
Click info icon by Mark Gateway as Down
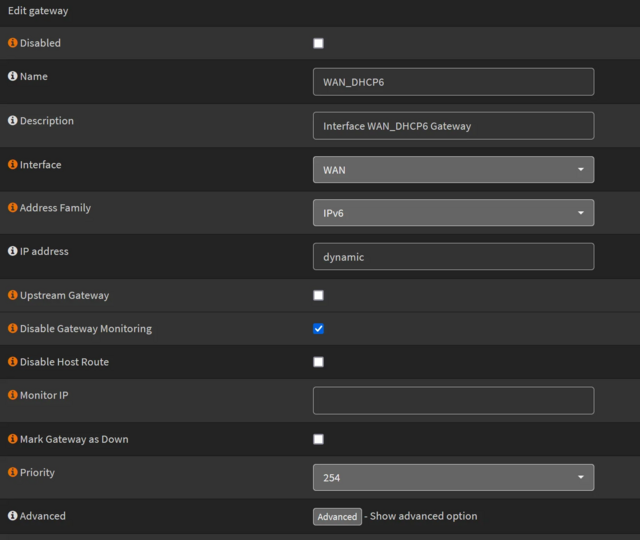[x=13, y=439]
